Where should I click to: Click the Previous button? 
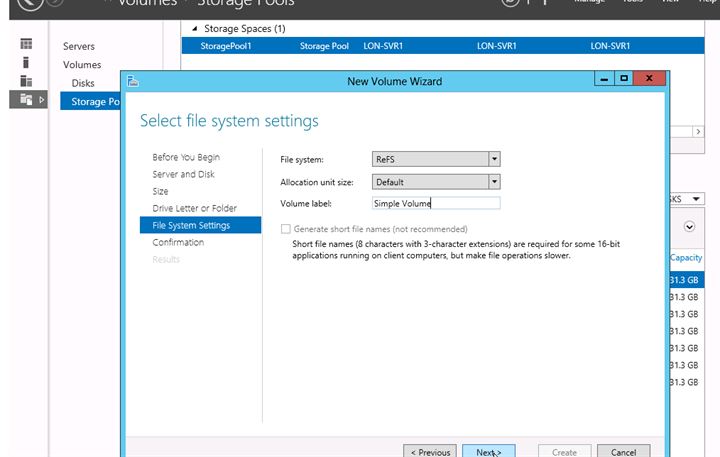430,452
